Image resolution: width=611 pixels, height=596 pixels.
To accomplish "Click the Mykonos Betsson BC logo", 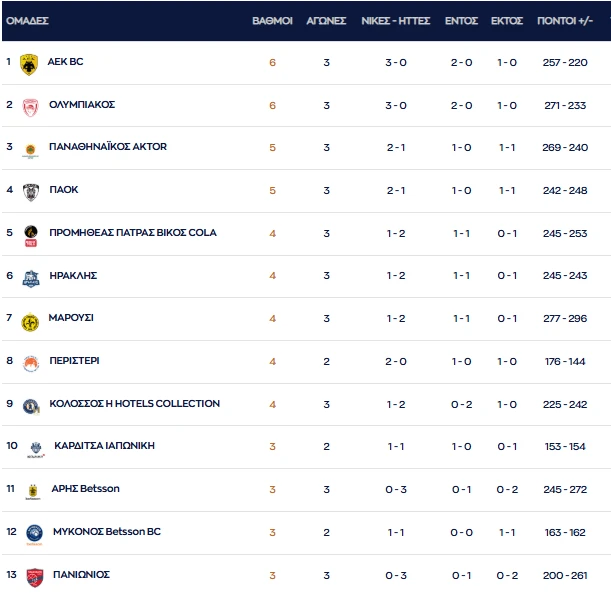I will 34,533.
